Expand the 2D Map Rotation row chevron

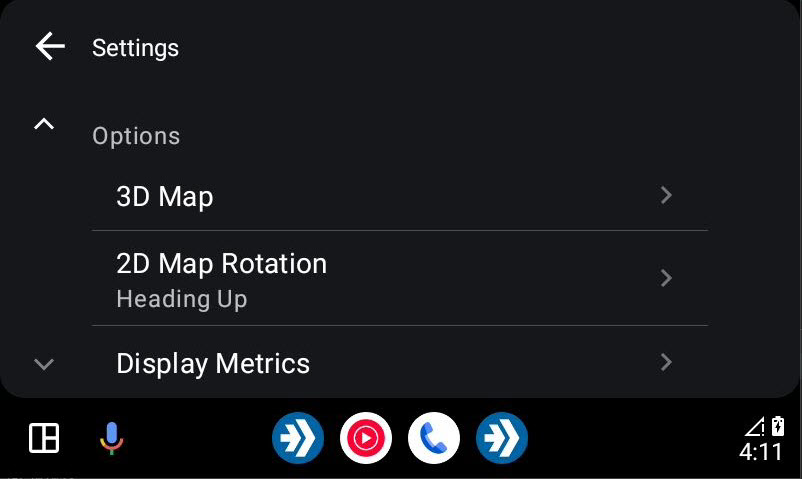coord(665,278)
